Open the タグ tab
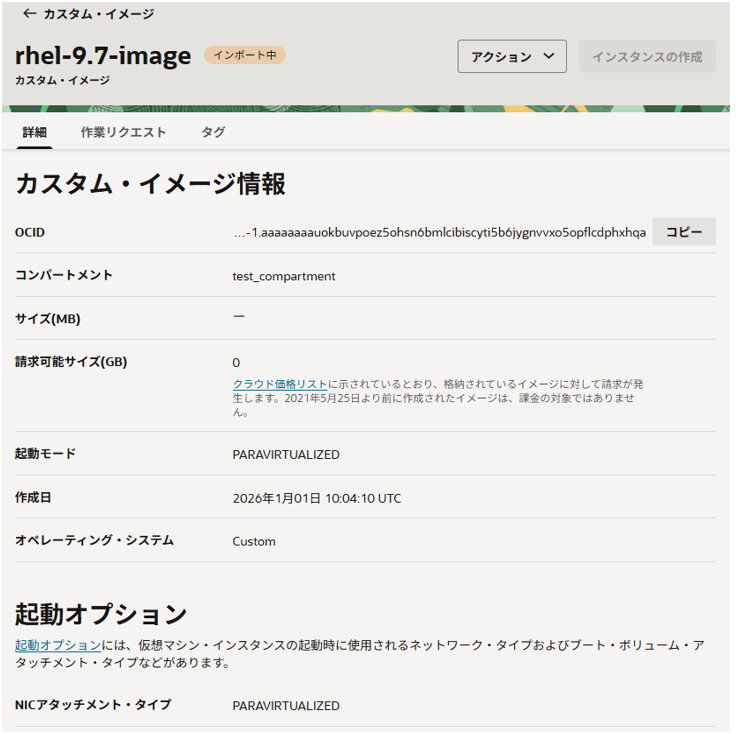The height and width of the screenshot is (734, 738). (x=213, y=132)
